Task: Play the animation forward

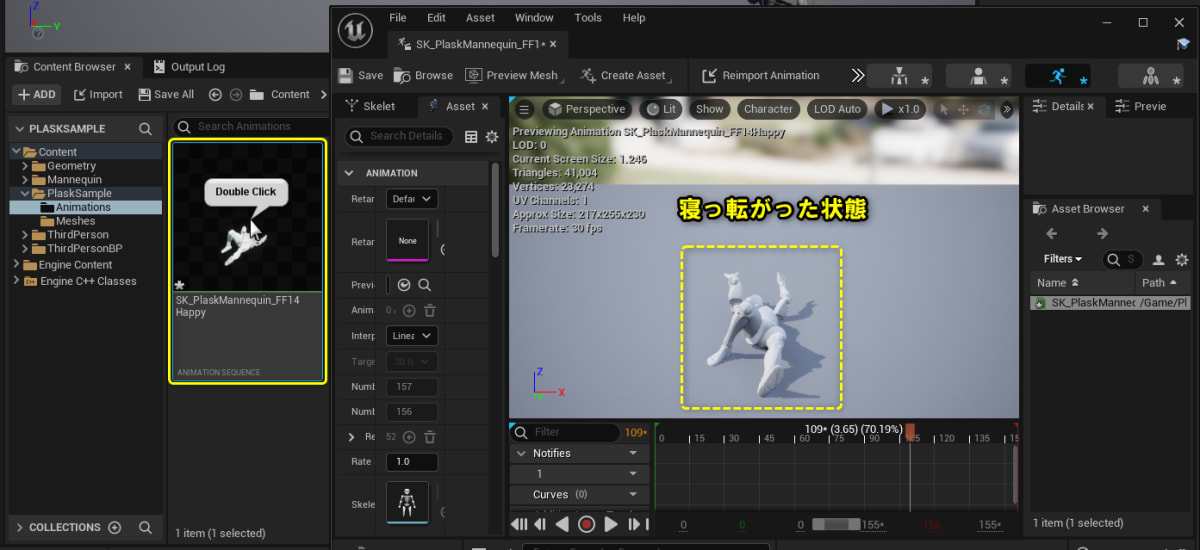Action: [x=611, y=524]
